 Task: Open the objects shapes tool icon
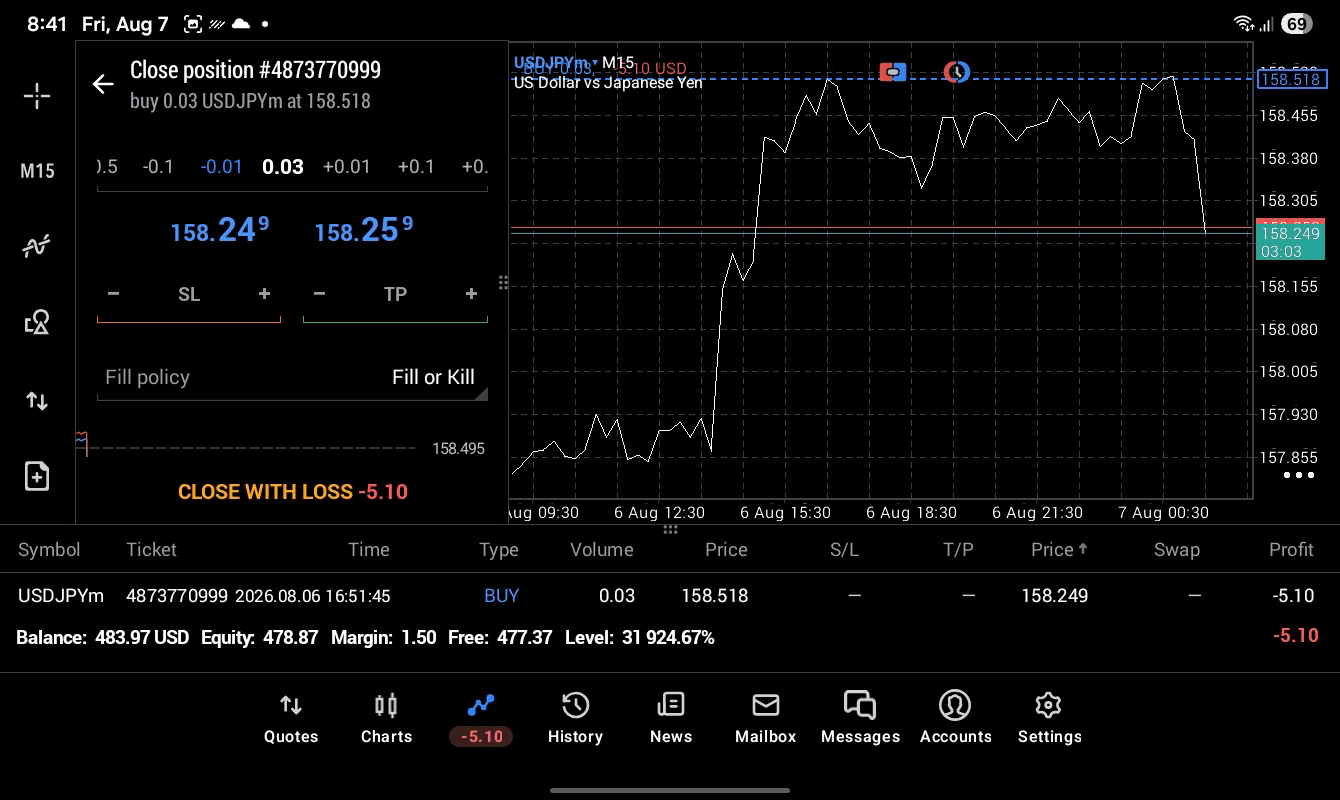click(x=37, y=322)
